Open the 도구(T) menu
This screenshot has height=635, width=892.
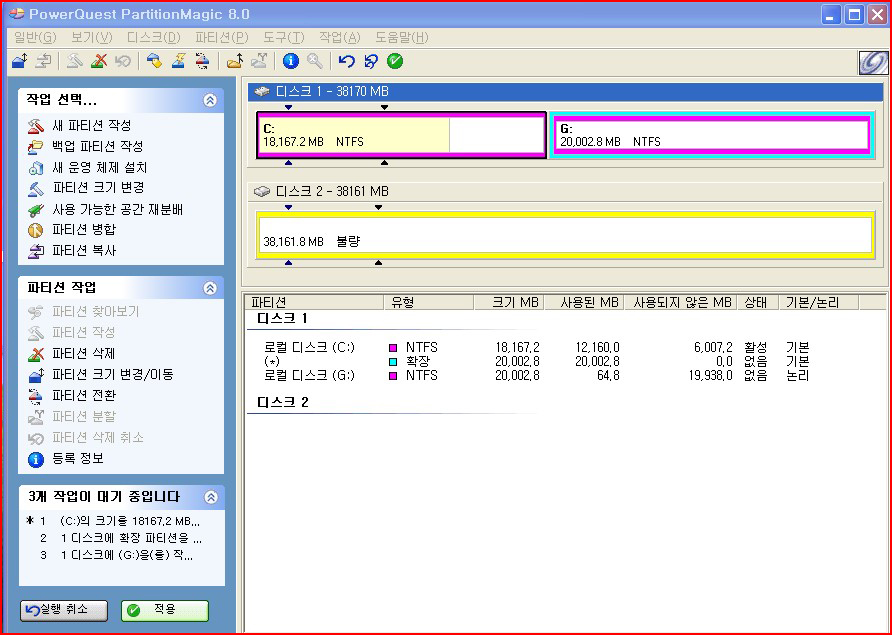click(283, 38)
